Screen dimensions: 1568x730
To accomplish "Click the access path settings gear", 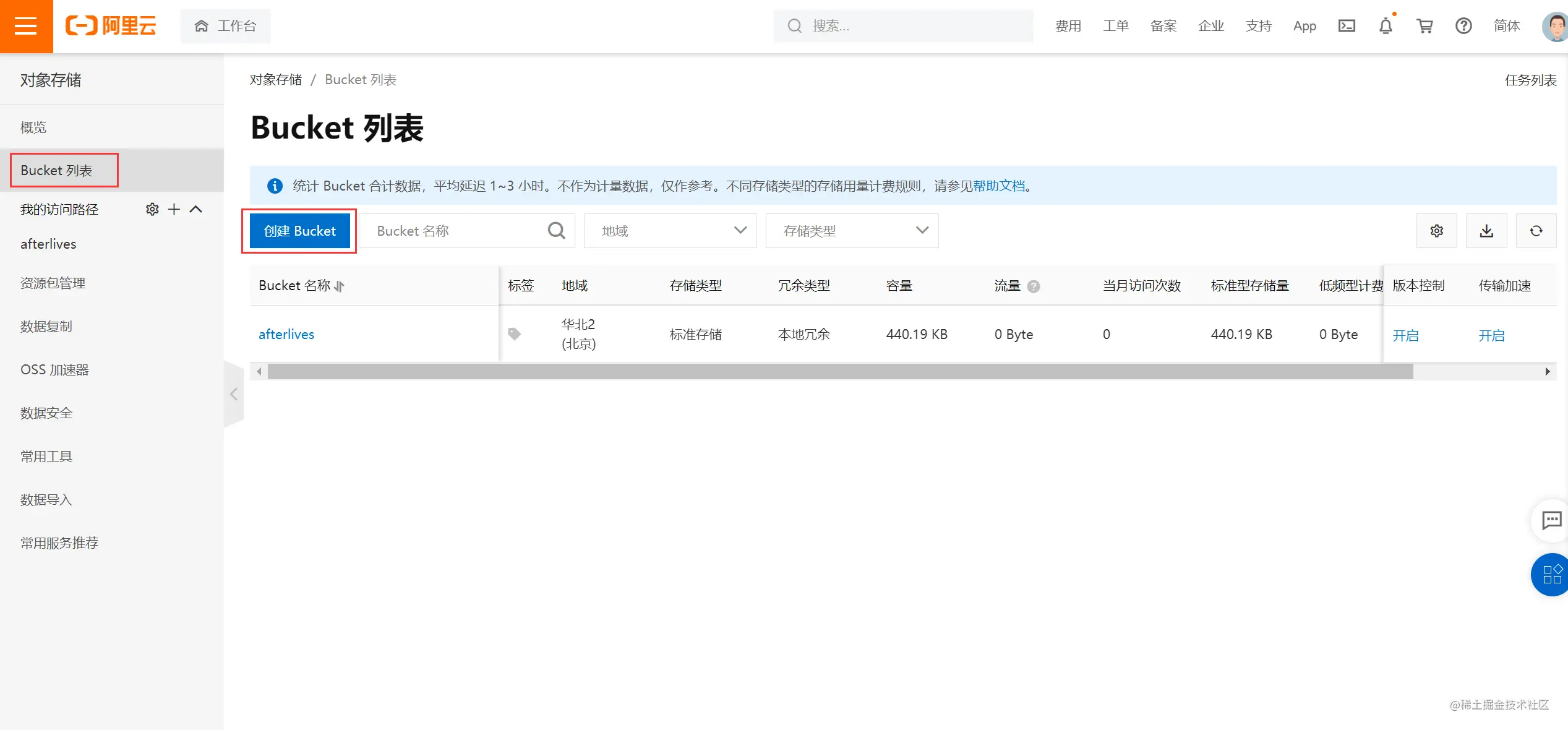I will (152, 209).
